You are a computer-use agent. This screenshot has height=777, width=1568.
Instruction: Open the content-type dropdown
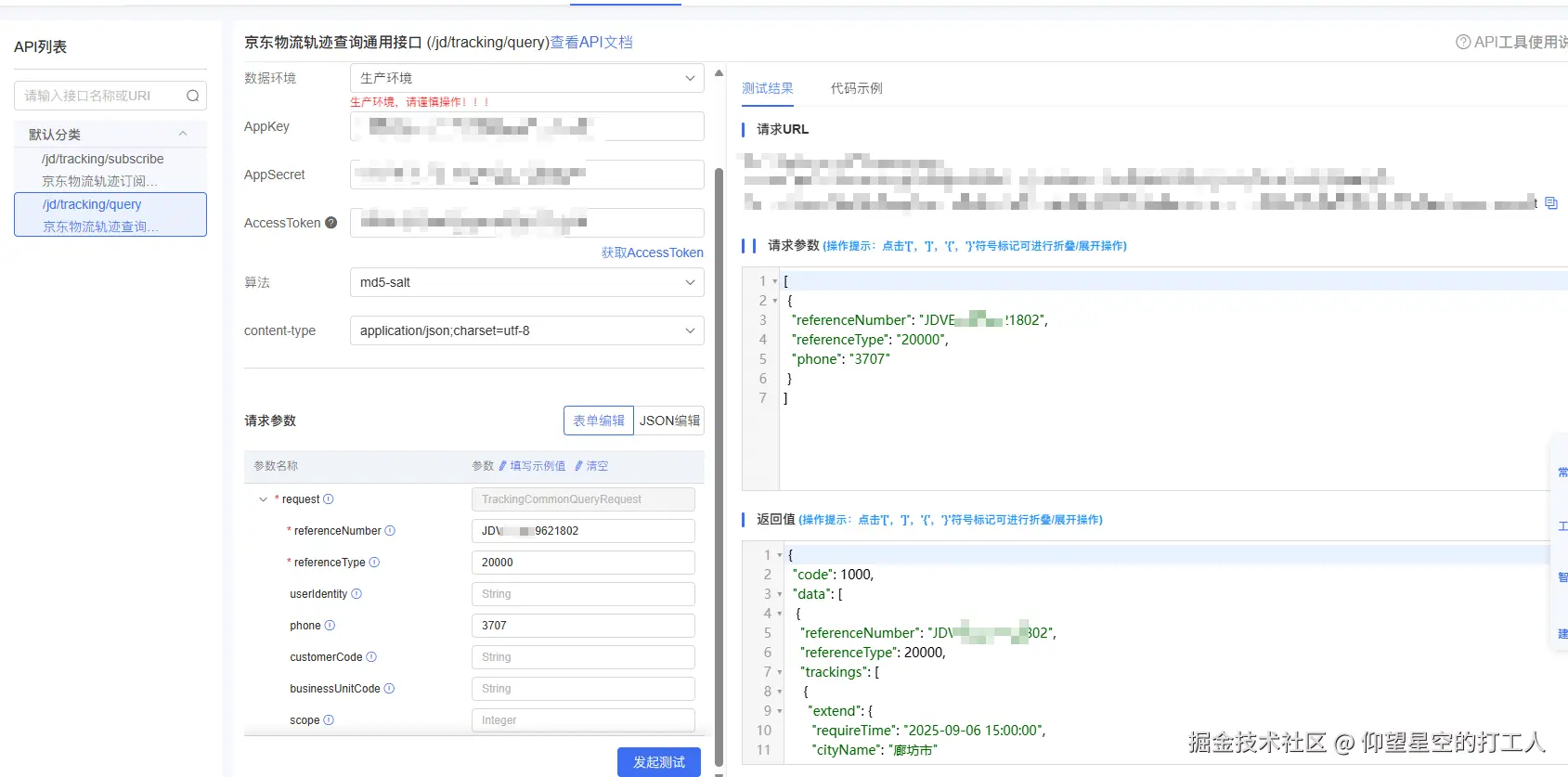click(x=526, y=330)
